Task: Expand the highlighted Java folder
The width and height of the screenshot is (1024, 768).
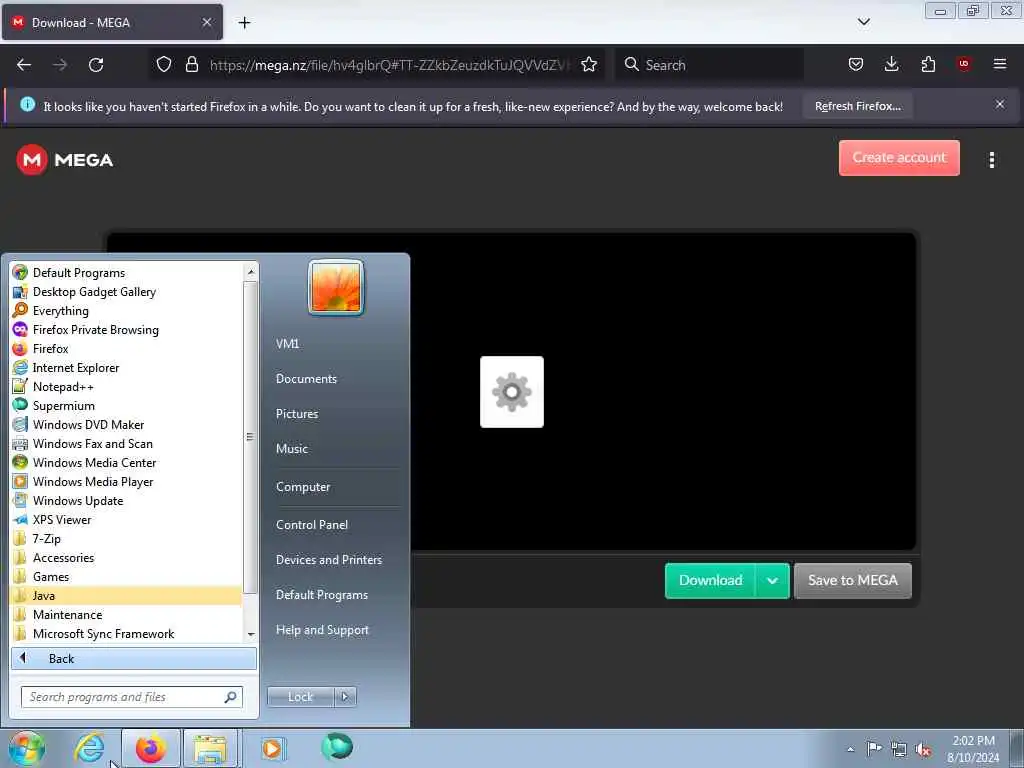Action: tap(126, 595)
